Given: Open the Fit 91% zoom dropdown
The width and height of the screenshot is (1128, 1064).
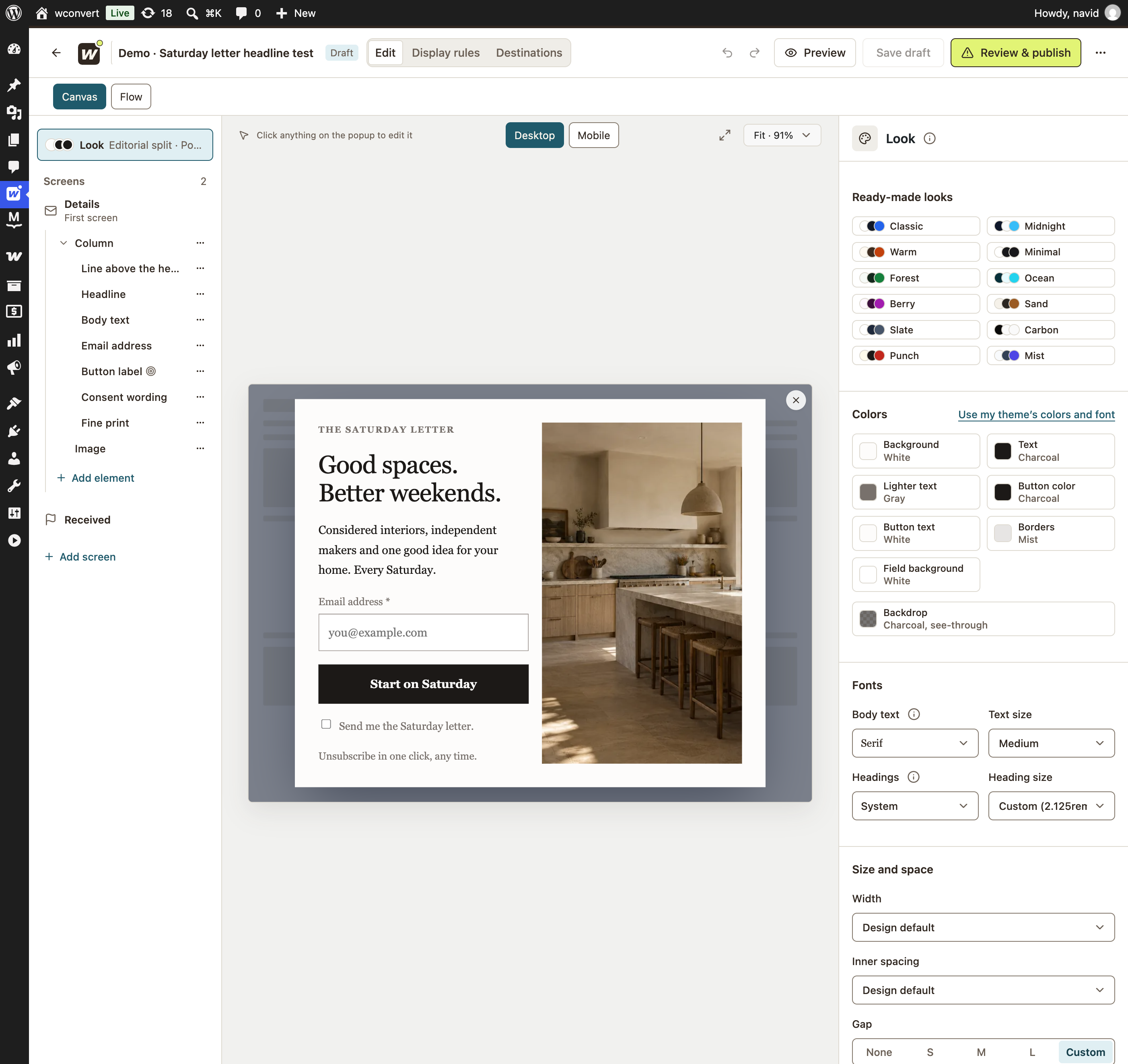Looking at the screenshot, I should tap(782, 135).
